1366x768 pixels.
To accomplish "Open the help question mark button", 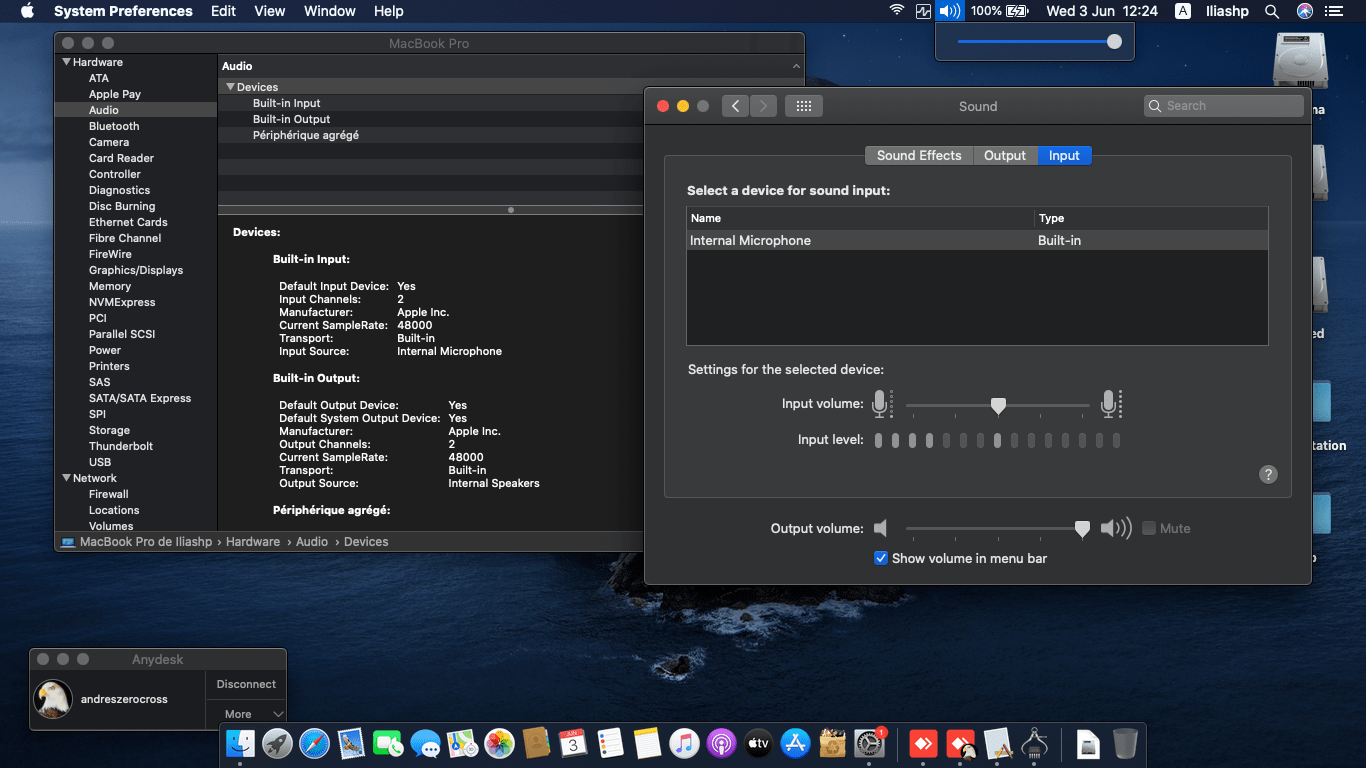I will click(x=1268, y=475).
